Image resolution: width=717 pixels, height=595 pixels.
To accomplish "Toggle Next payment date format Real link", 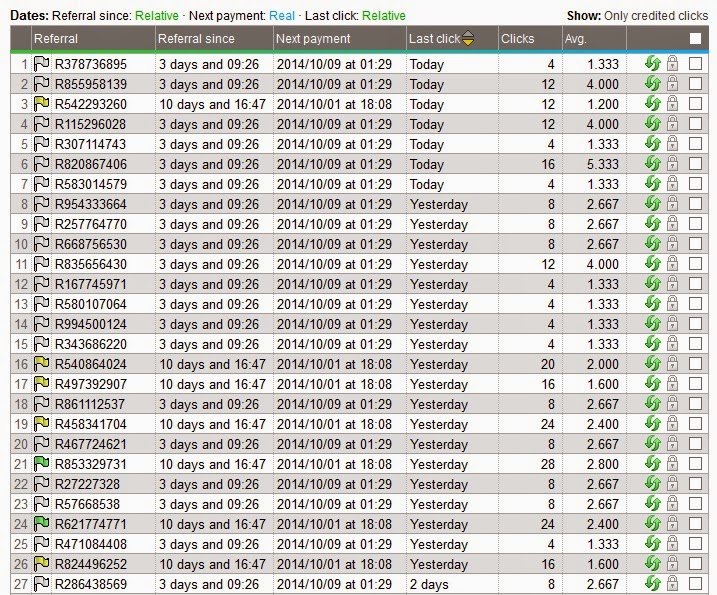I will click(282, 16).
